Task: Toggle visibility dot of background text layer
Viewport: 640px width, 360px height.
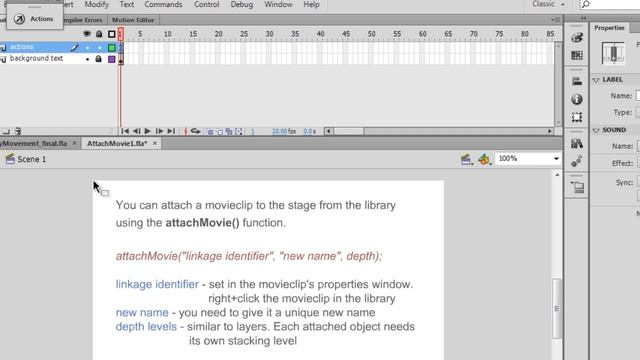Action: pos(87,59)
